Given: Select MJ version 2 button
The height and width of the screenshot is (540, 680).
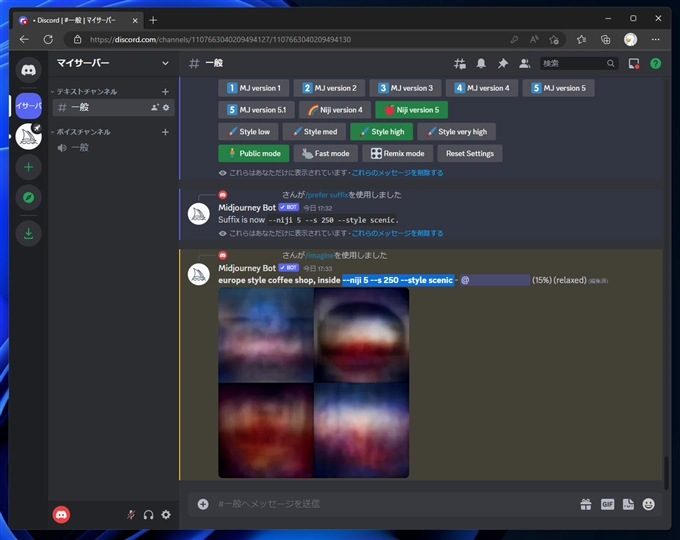Looking at the screenshot, I should pyautogui.click(x=329, y=88).
